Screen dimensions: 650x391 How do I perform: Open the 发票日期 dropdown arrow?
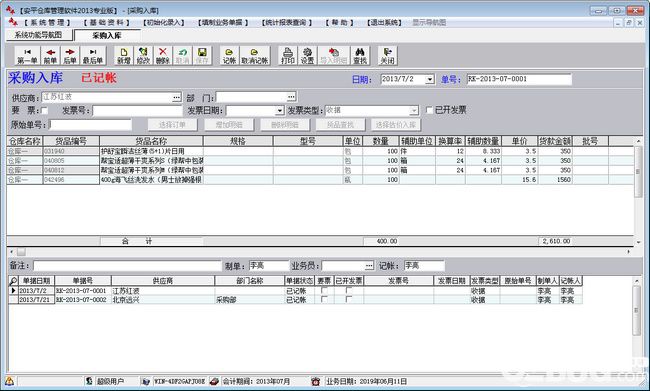280,111
